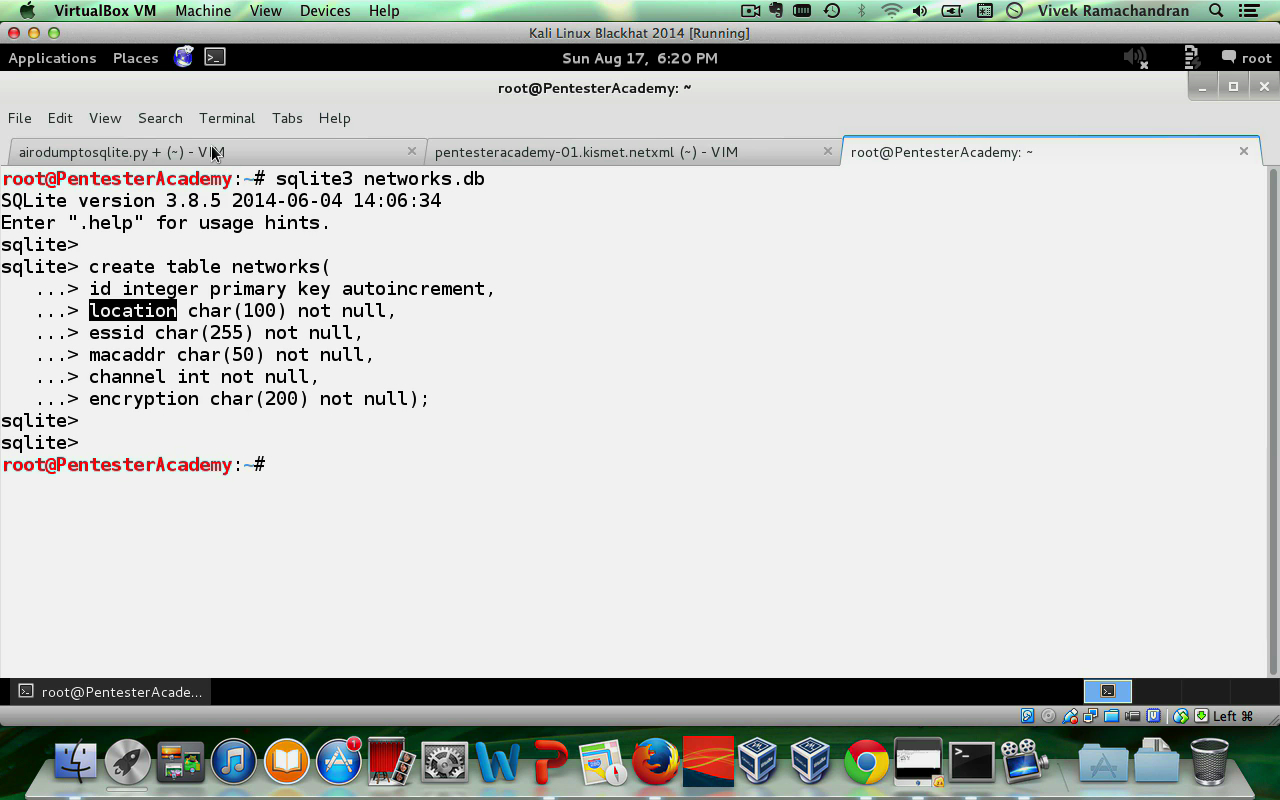Close the pentesteracademy-01.kismet.netxml tab
1280x800 pixels.
pyautogui.click(x=827, y=151)
